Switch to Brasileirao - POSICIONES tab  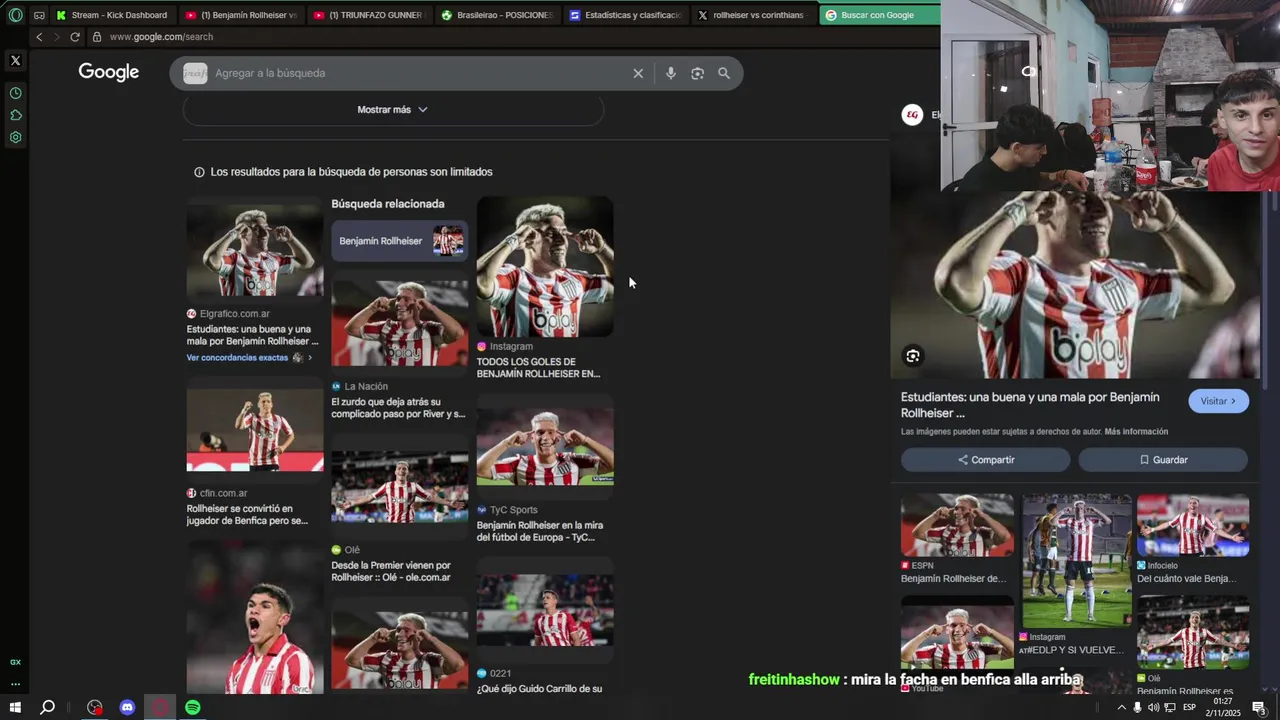tap(497, 15)
